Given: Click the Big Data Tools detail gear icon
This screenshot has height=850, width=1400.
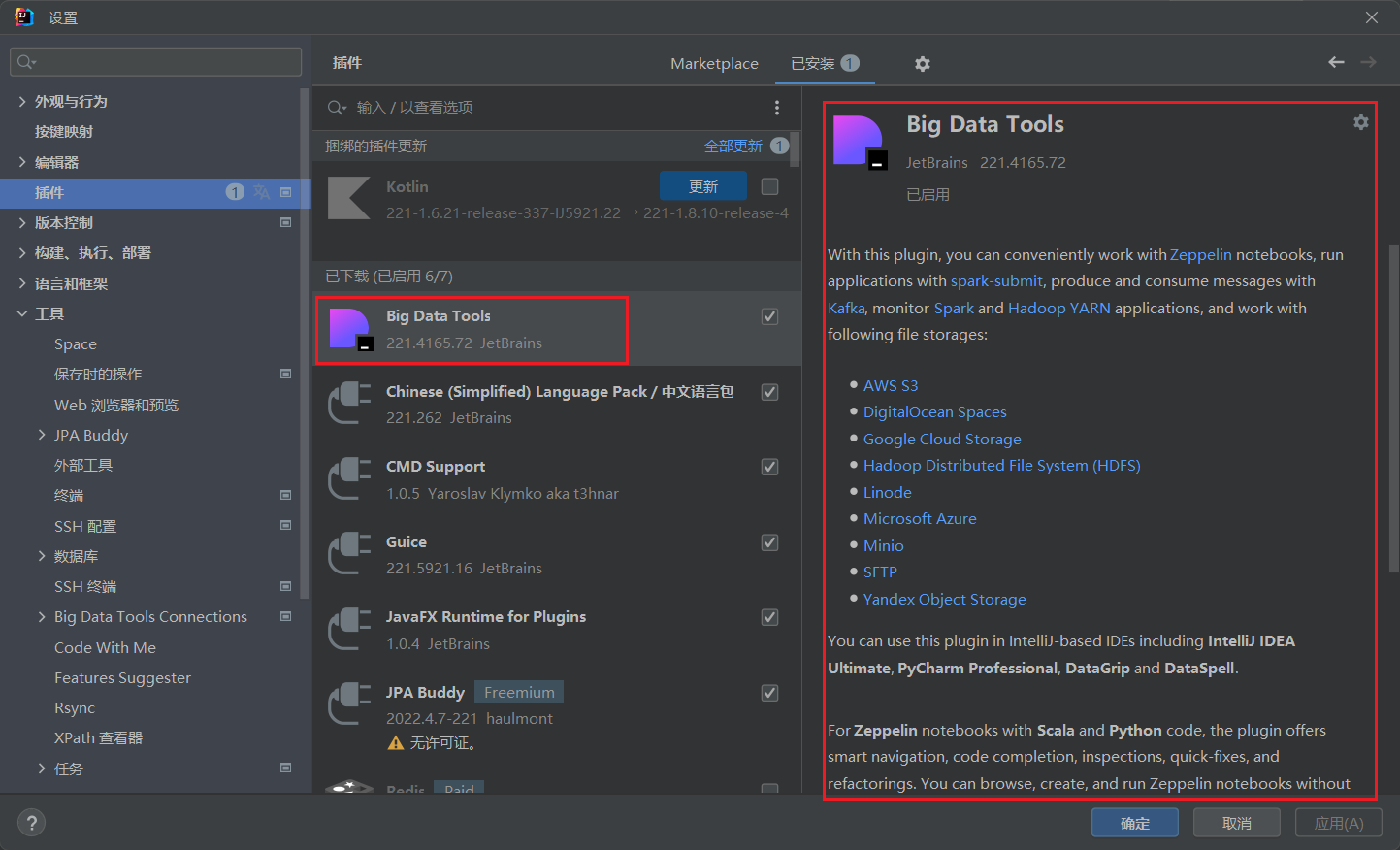Looking at the screenshot, I should pyautogui.click(x=1360, y=122).
